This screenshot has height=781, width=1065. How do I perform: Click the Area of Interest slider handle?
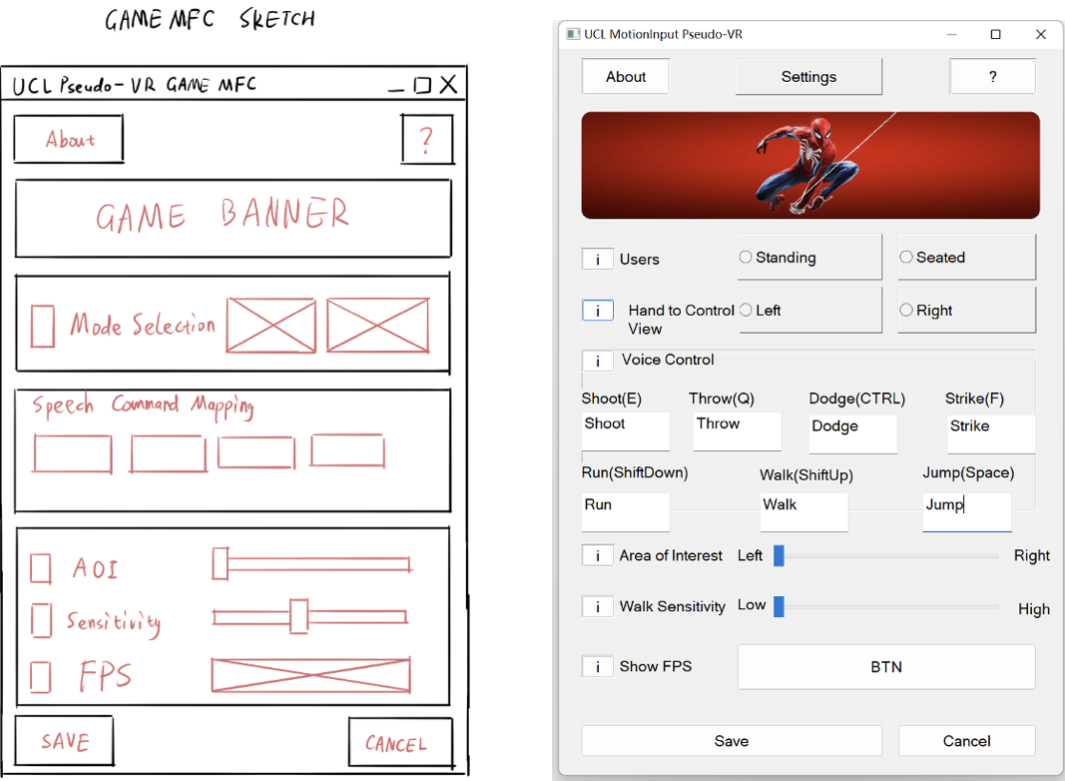point(779,556)
